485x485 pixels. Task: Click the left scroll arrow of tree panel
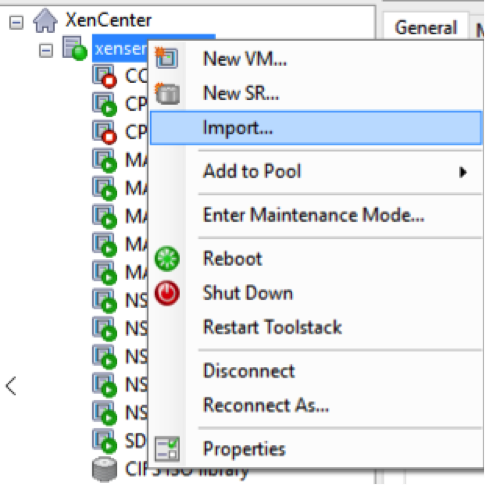11,386
